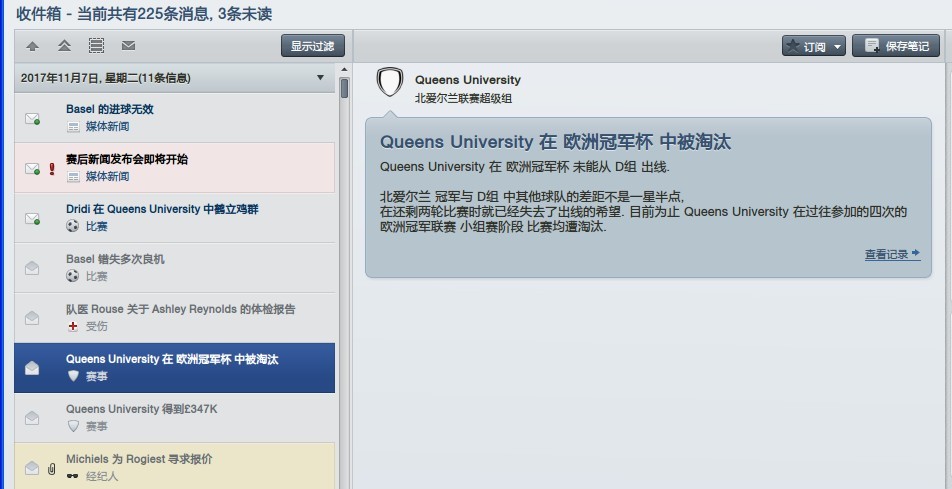
Task: Collapse the 2017年11月7日 date group
Action: pyautogui.click(x=321, y=78)
